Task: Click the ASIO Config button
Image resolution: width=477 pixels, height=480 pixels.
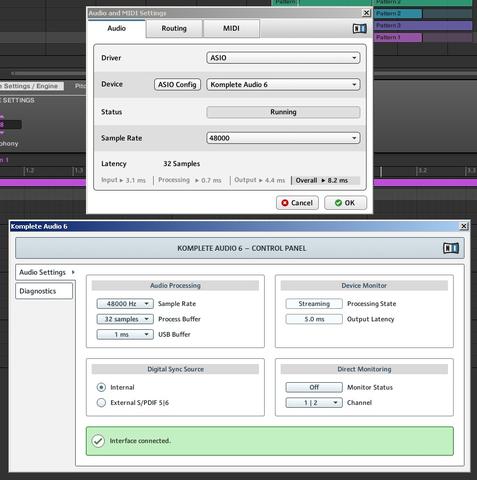Action: 177,84
